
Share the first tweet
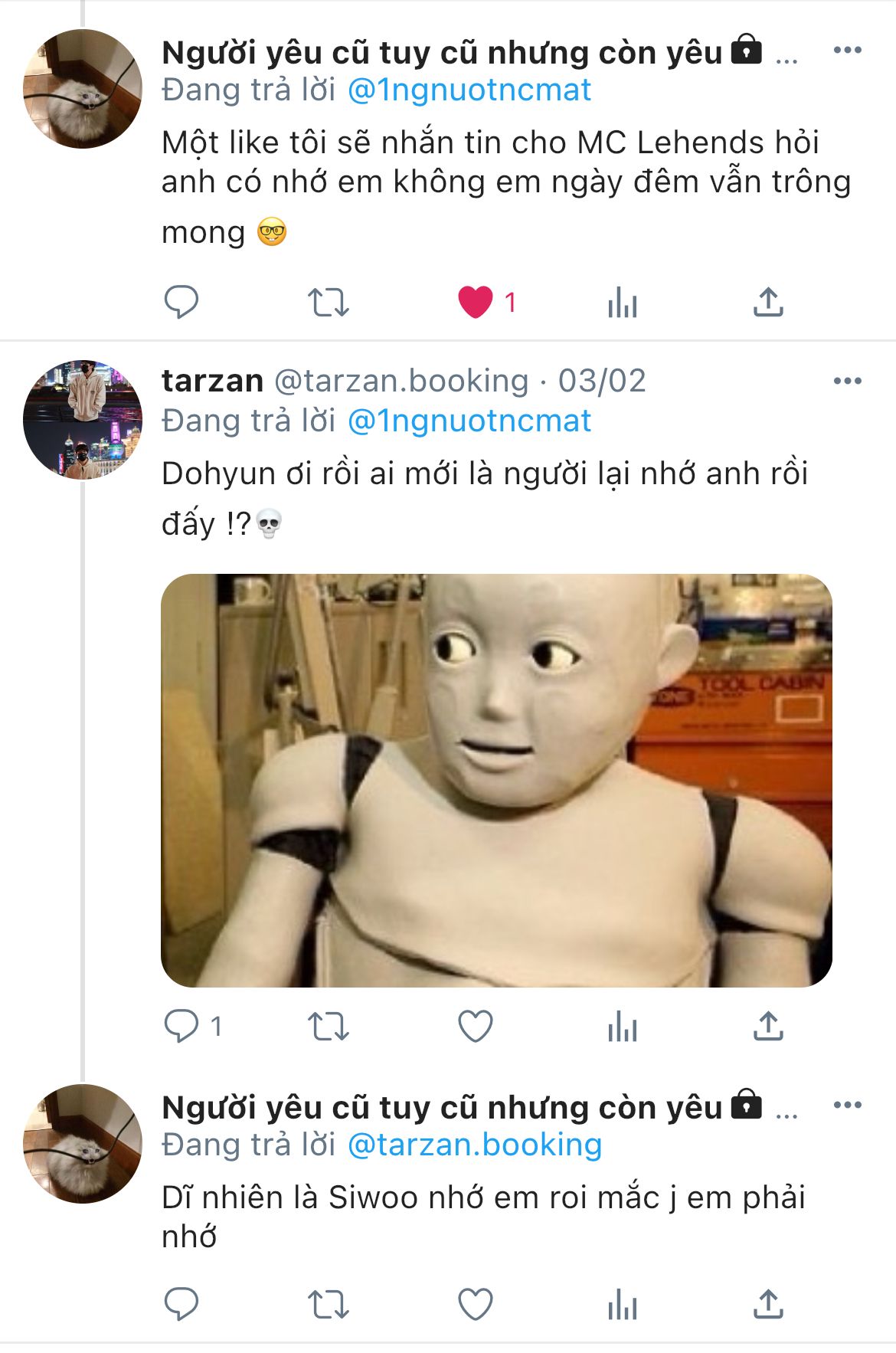[x=768, y=302]
